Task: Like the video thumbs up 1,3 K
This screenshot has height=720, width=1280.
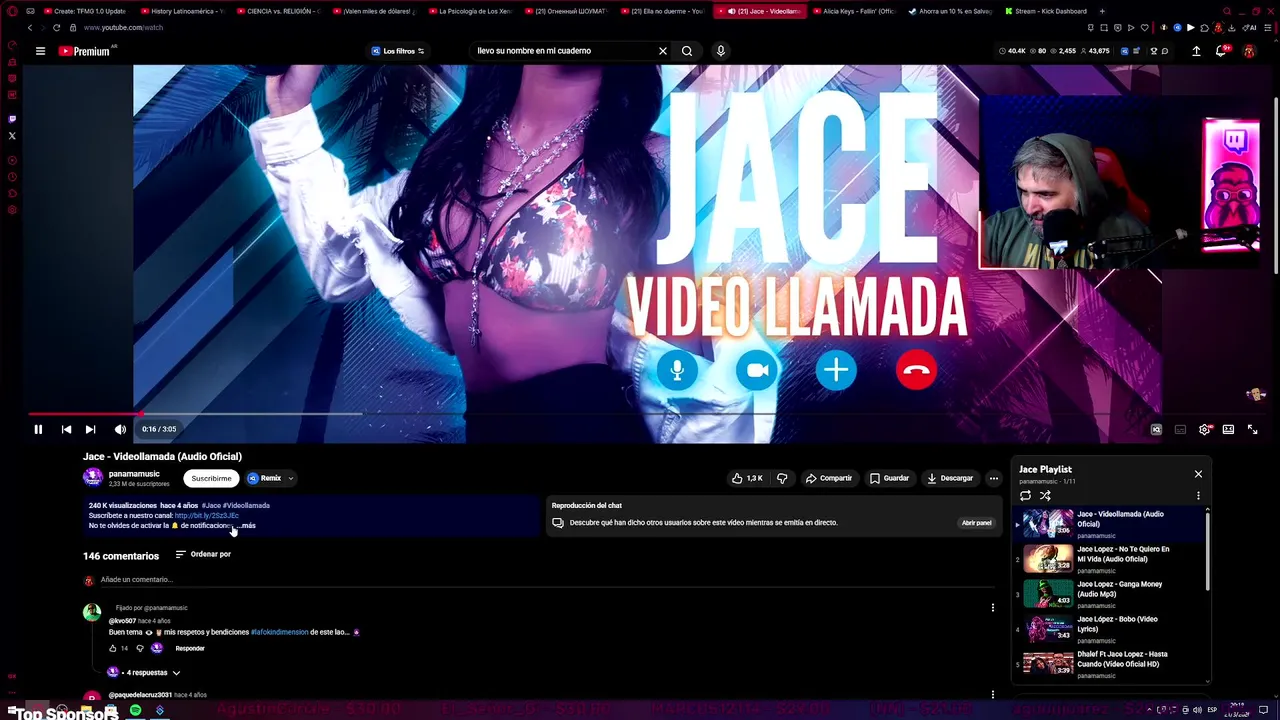Action: pyautogui.click(x=747, y=478)
